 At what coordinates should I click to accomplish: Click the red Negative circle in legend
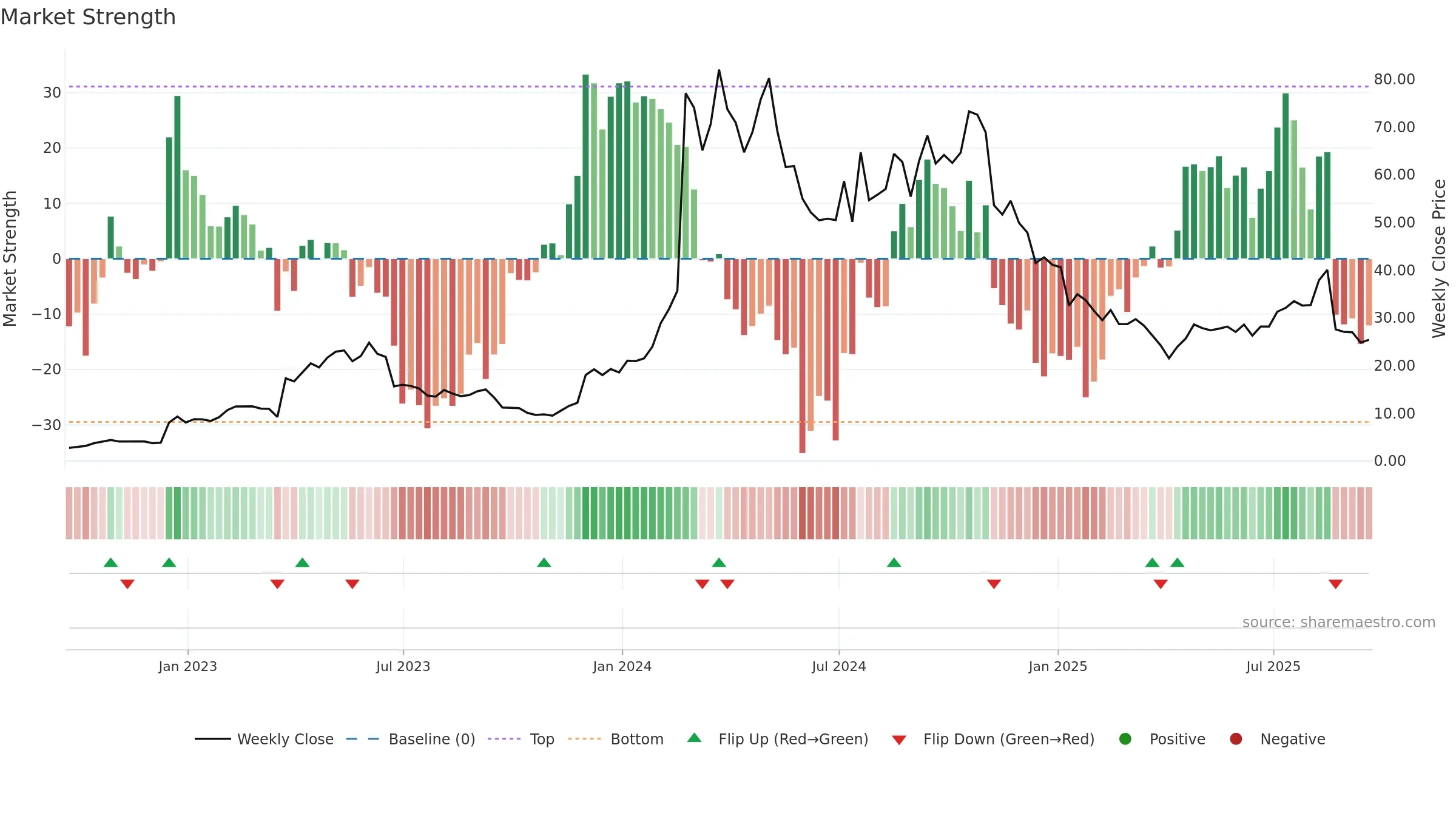click(x=1236, y=739)
